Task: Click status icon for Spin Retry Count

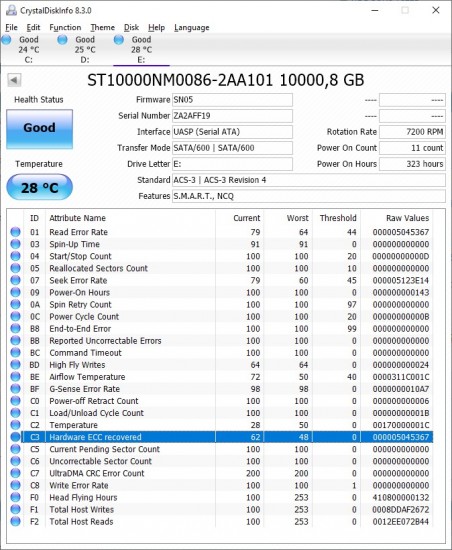Action: pyautogui.click(x=15, y=304)
